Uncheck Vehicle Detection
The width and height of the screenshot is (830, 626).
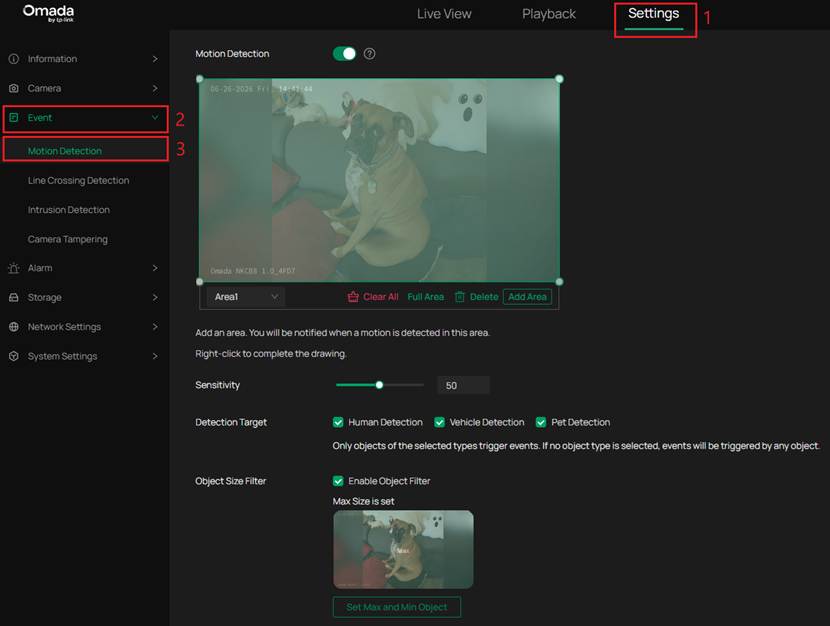click(439, 422)
